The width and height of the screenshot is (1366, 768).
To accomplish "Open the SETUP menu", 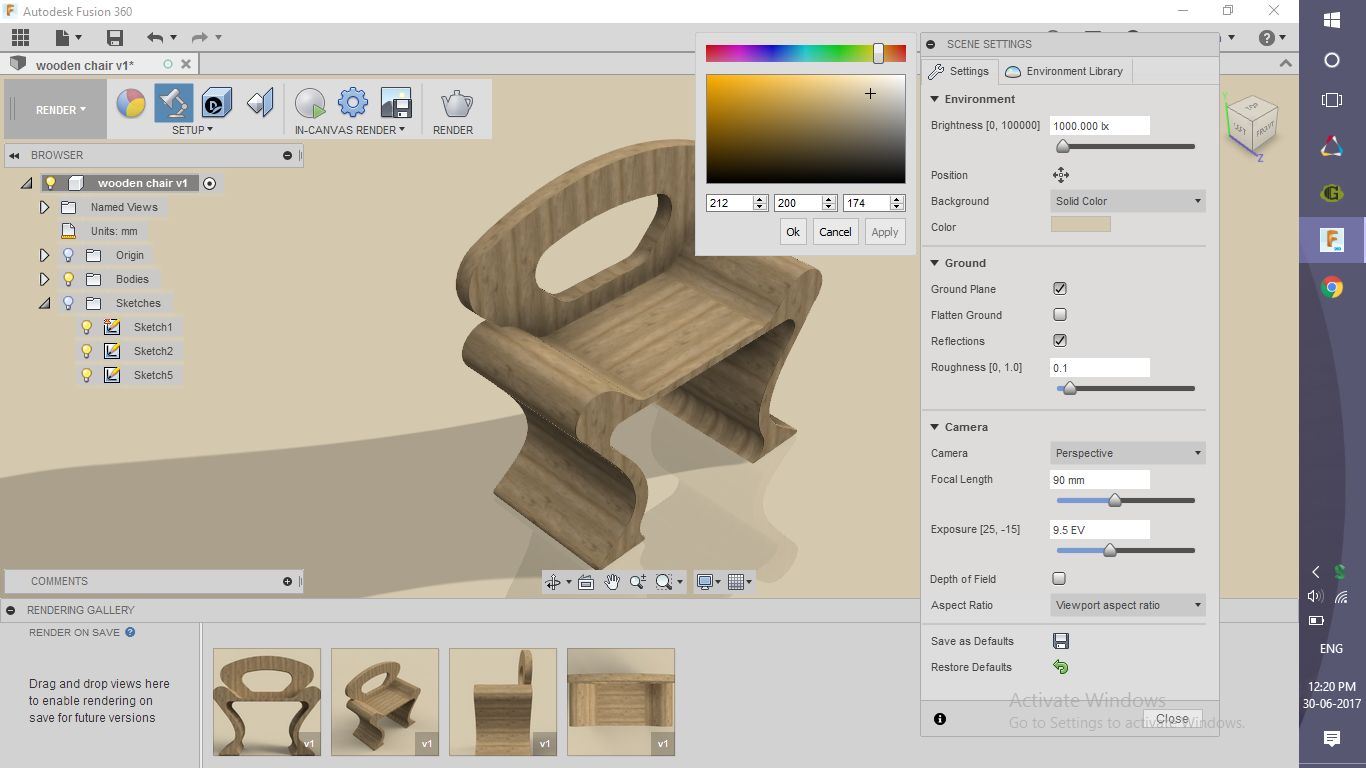I will 192,130.
